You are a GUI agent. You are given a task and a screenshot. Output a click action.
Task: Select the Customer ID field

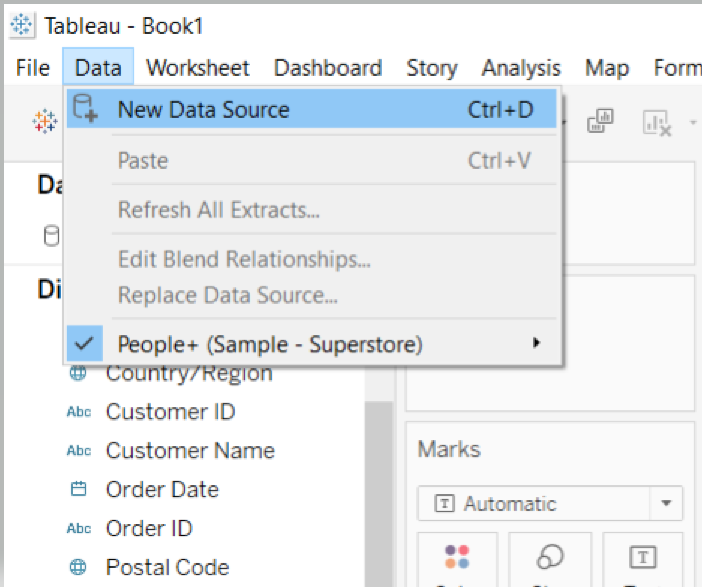170,412
